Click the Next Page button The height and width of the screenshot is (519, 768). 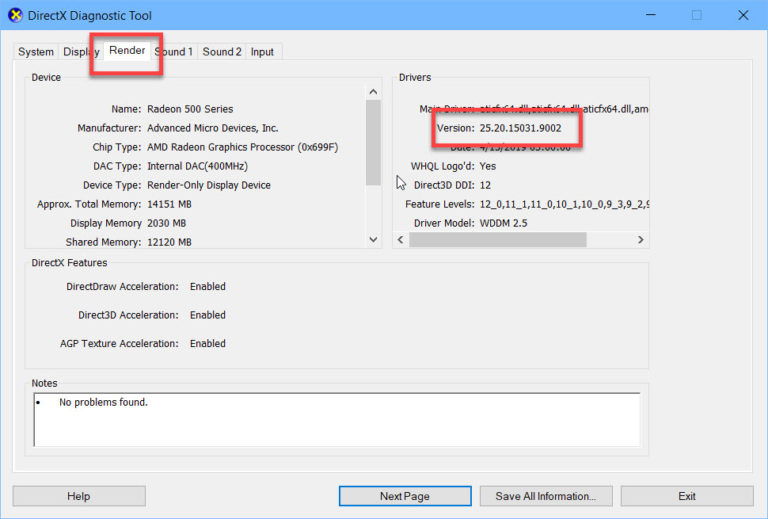405,496
